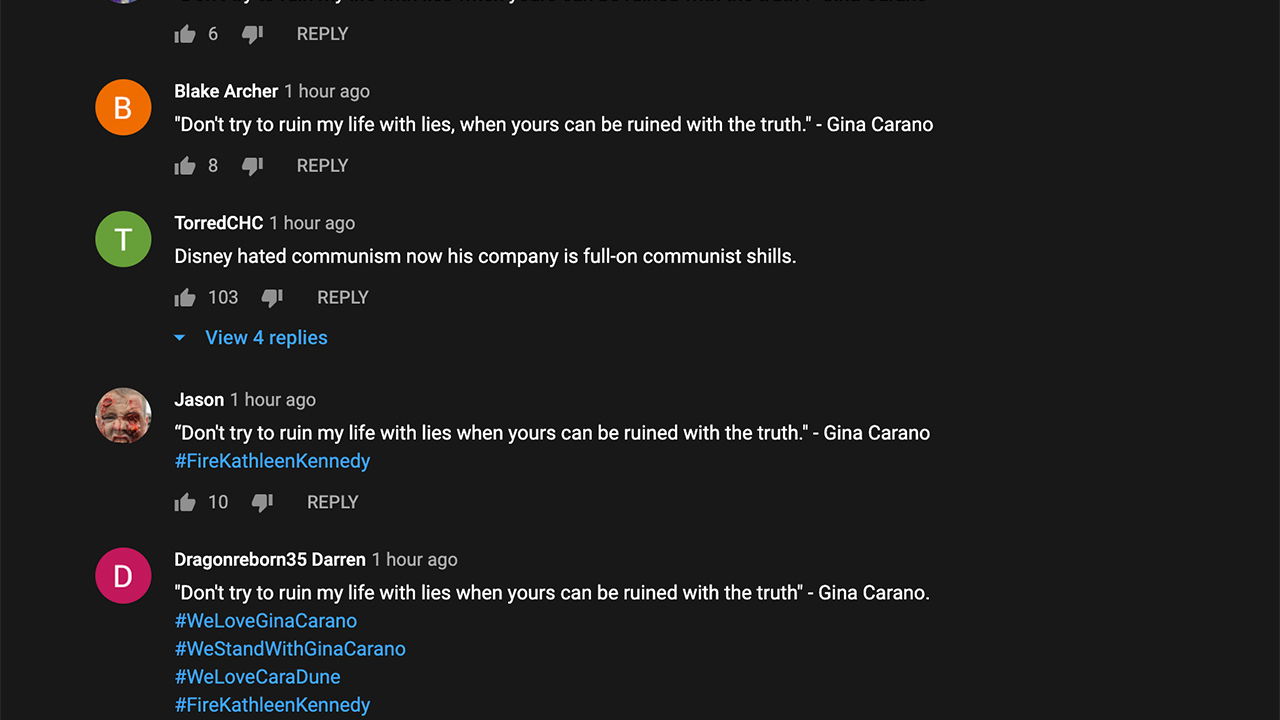1280x720 pixels.
Task: Dislike TorredCHC's comment
Action: pyautogui.click(x=272, y=298)
